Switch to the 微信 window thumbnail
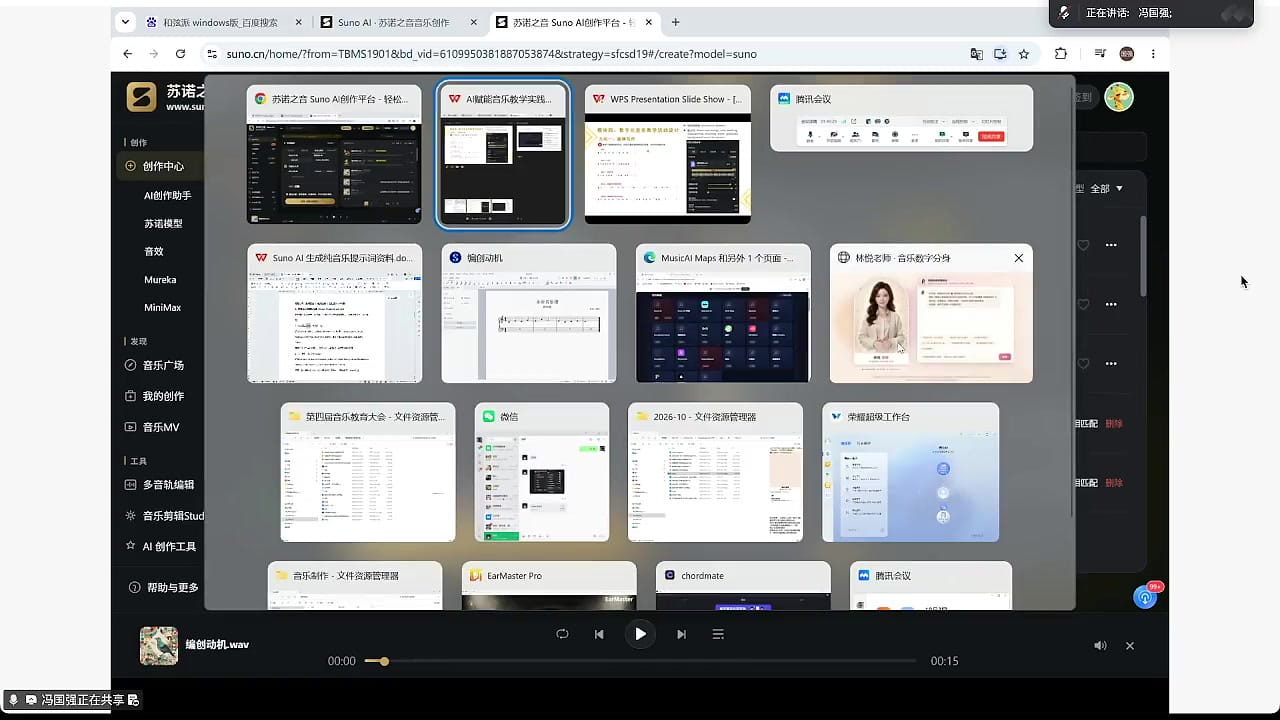This screenshot has width=1280, height=720. [x=542, y=472]
